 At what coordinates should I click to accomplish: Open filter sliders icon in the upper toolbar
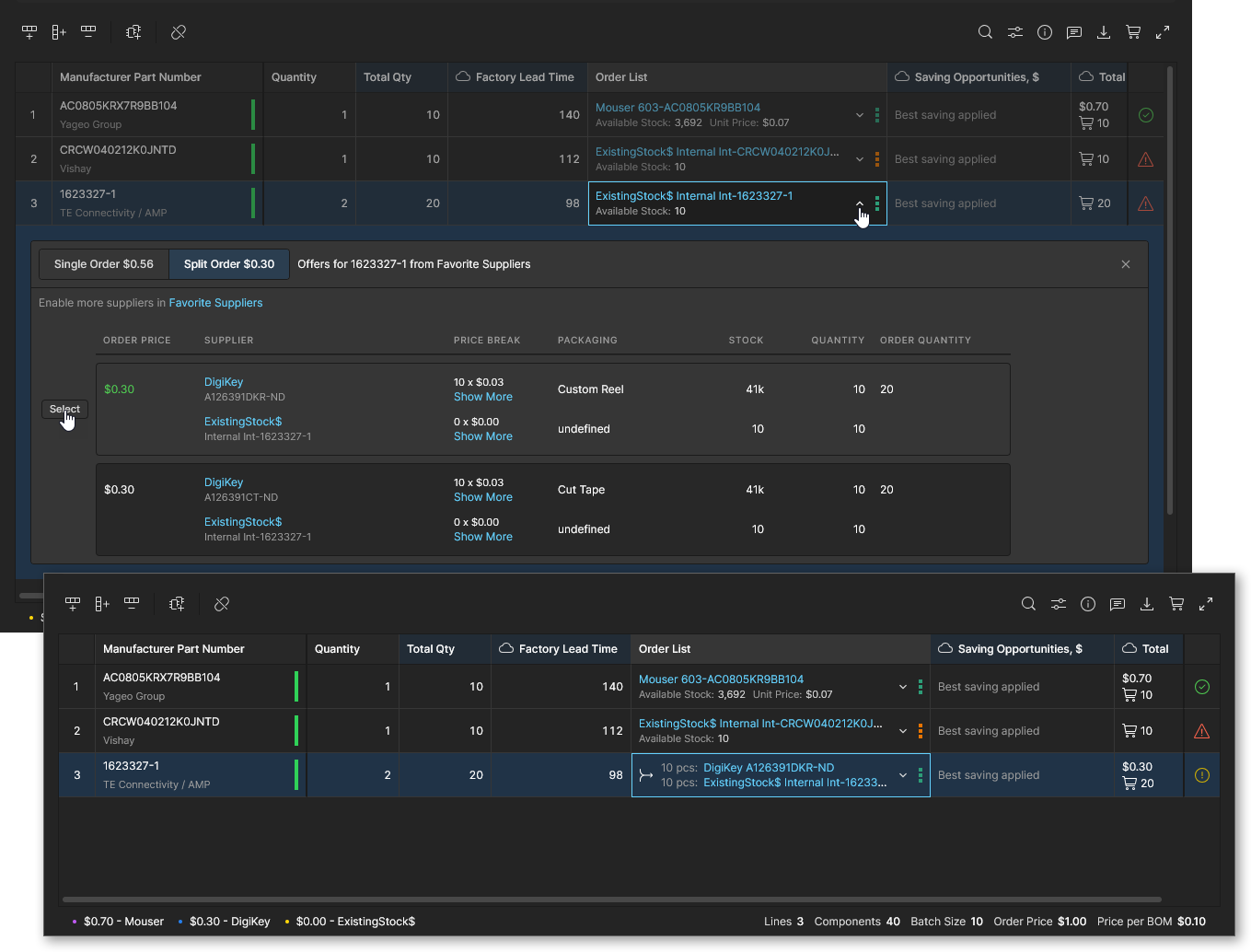[1014, 32]
